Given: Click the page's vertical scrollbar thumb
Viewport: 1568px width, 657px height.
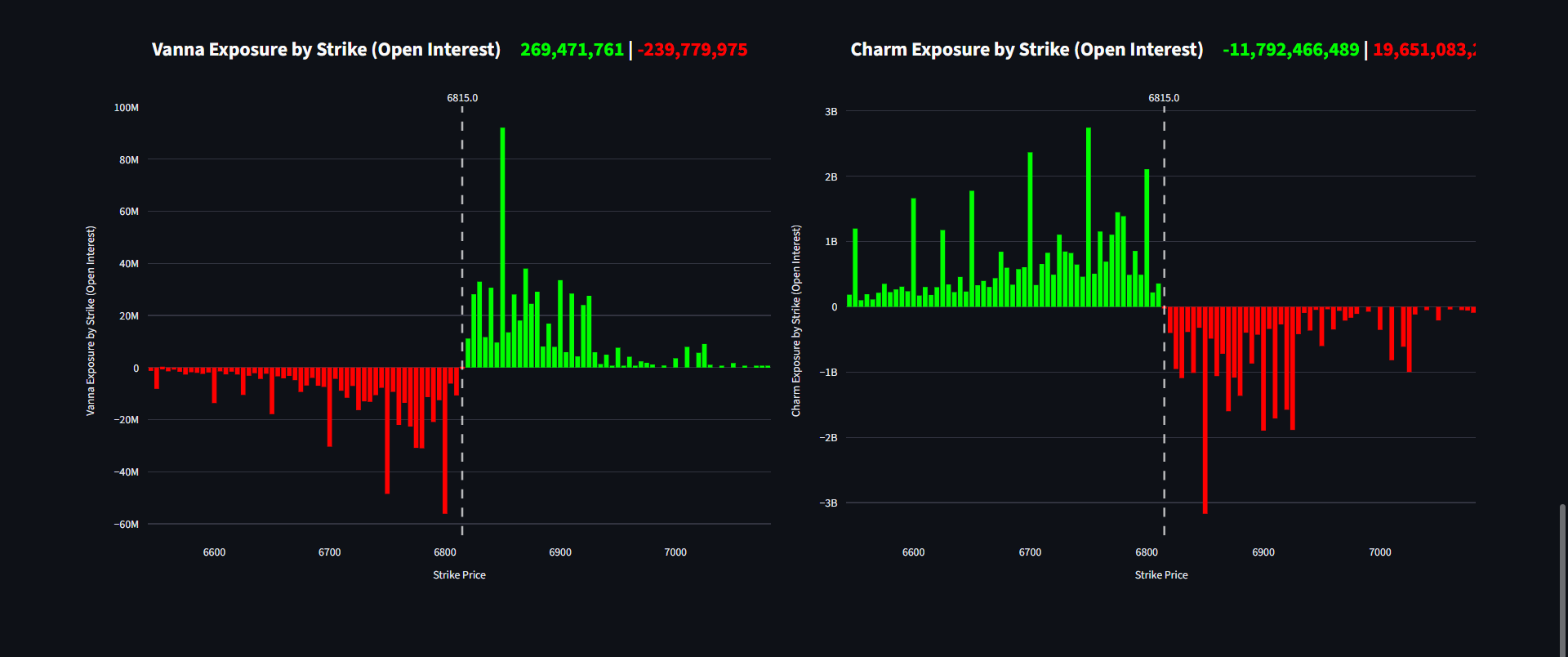Looking at the screenshot, I should click(x=1562, y=580).
